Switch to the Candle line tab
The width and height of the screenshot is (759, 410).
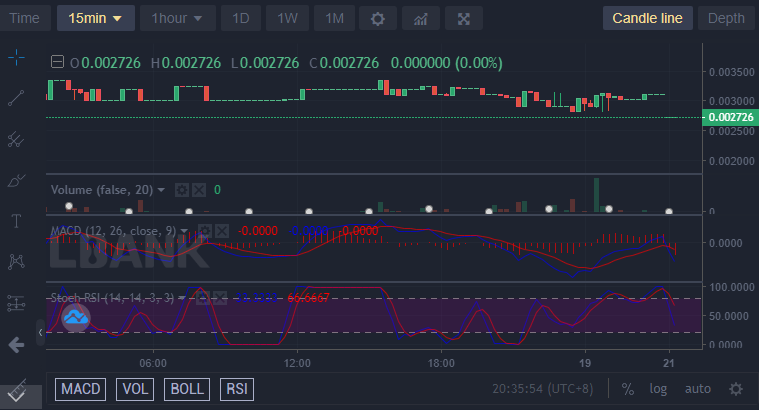tap(647, 18)
